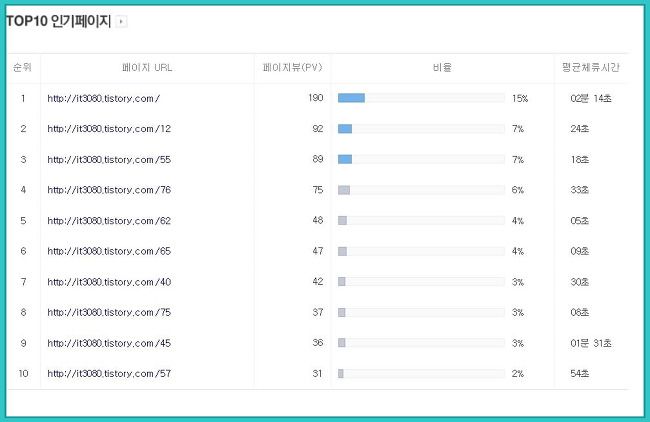Image resolution: width=650 pixels, height=422 pixels.
Task: Click the 15% ratio label
Action: tap(520, 99)
